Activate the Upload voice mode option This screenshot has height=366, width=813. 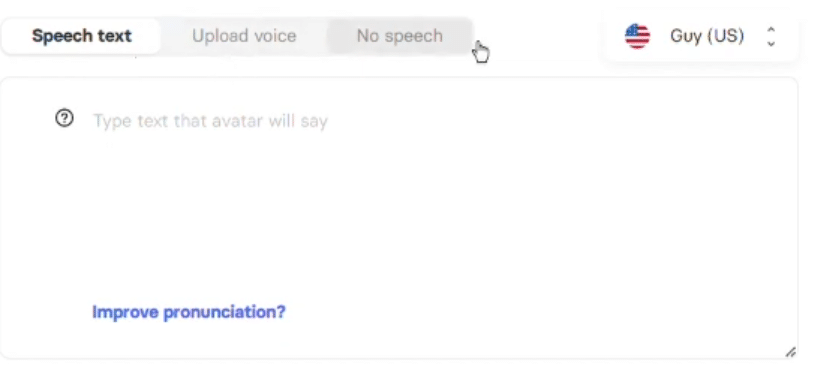(x=244, y=36)
